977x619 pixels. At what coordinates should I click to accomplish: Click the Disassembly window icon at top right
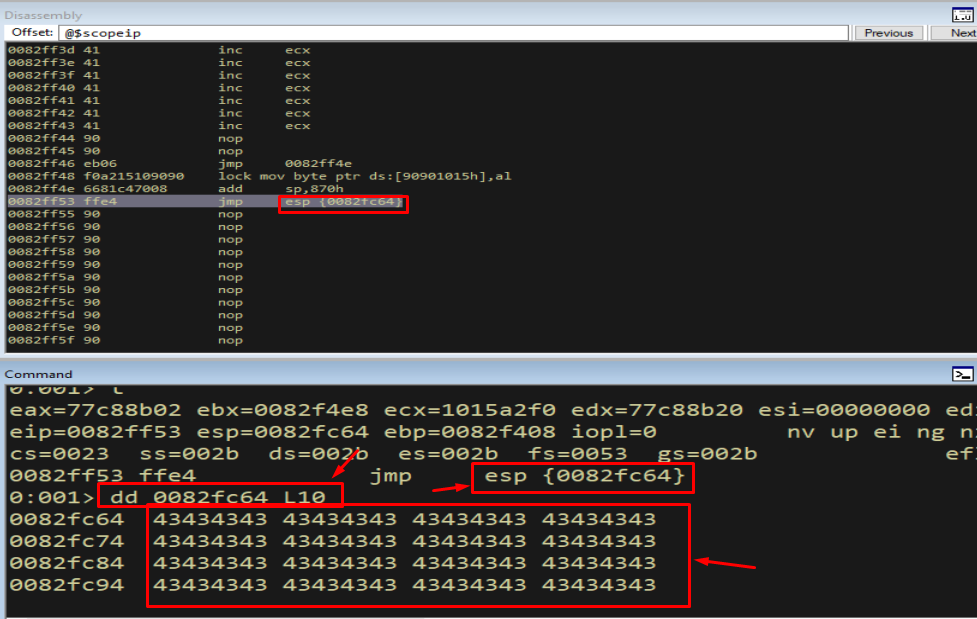point(962,14)
